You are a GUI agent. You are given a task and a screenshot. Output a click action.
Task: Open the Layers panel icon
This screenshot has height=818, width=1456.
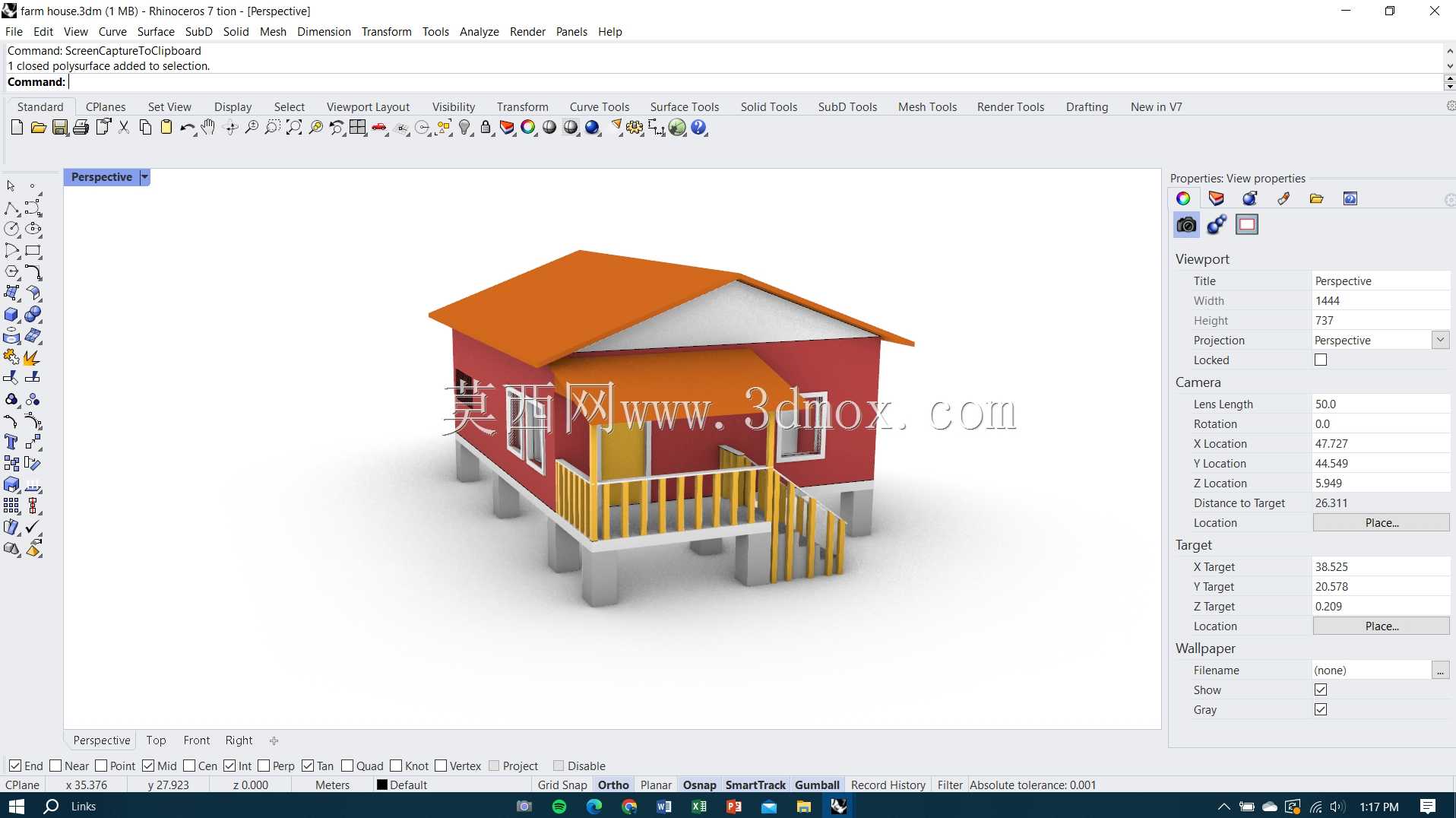click(1216, 198)
